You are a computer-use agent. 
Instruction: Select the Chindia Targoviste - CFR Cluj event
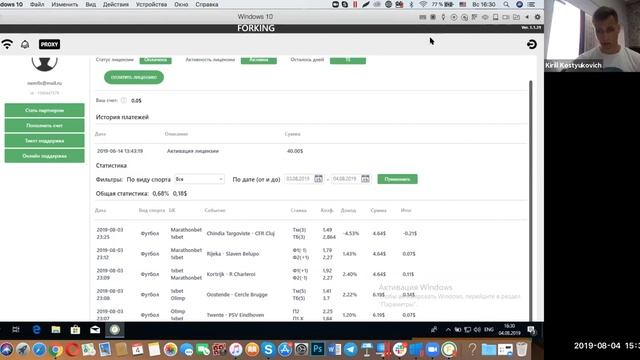click(x=240, y=233)
